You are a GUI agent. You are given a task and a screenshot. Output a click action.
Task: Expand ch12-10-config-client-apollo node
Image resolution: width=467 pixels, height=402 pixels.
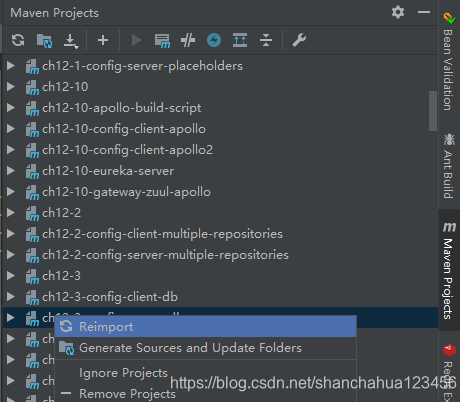11,129
